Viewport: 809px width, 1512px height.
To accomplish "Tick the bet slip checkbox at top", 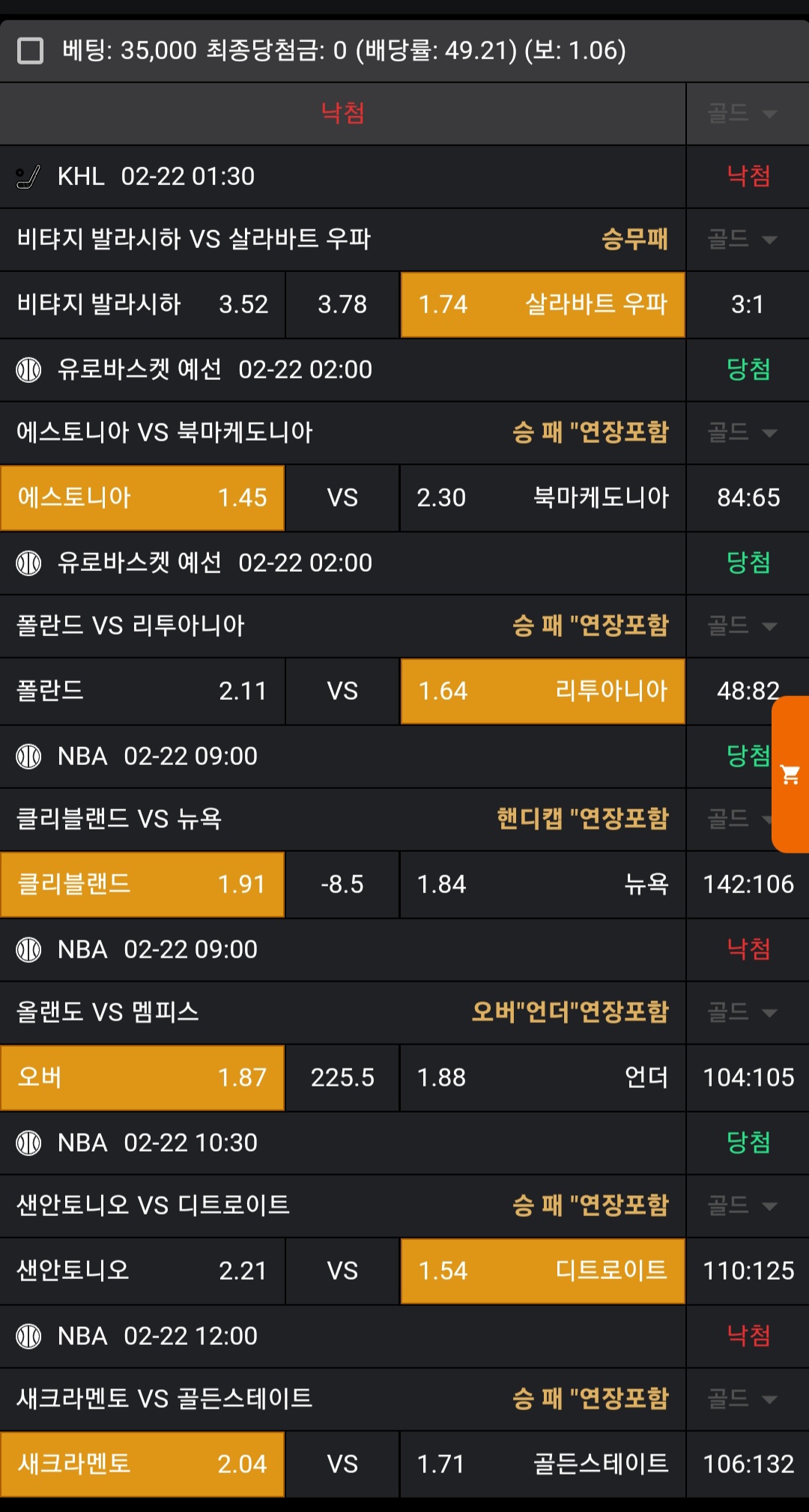I will coord(31,51).
